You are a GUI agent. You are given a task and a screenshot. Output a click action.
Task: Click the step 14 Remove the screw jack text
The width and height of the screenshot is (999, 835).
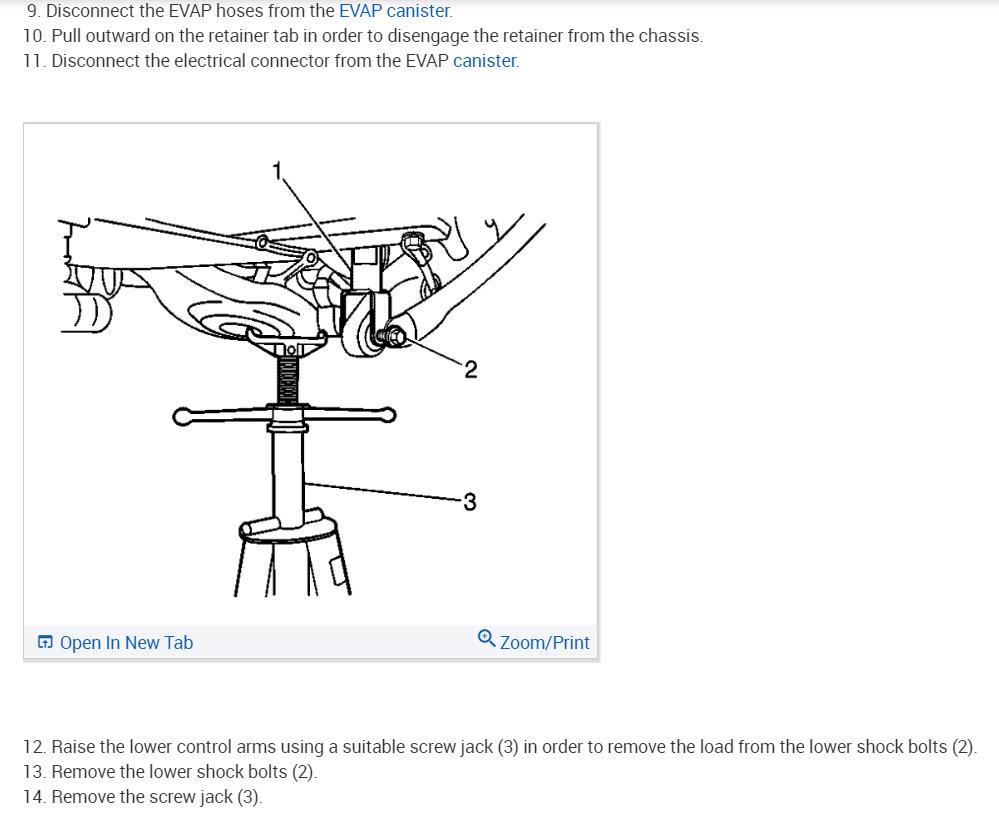[x=143, y=797]
